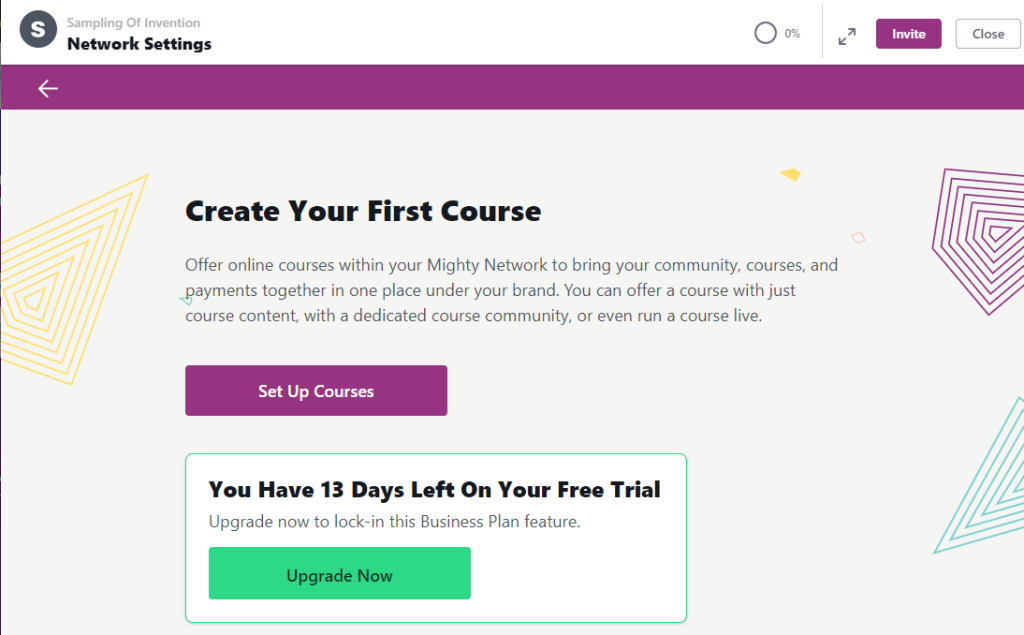The height and width of the screenshot is (635, 1024).
Task: Click the 0% progress label
Action: tap(792, 33)
